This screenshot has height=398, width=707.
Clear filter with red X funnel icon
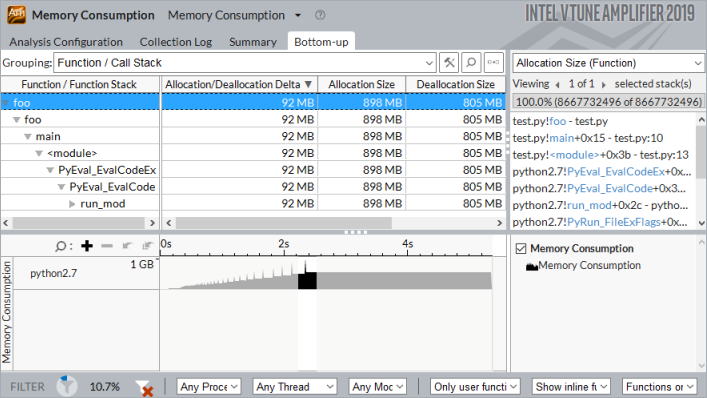click(x=144, y=388)
